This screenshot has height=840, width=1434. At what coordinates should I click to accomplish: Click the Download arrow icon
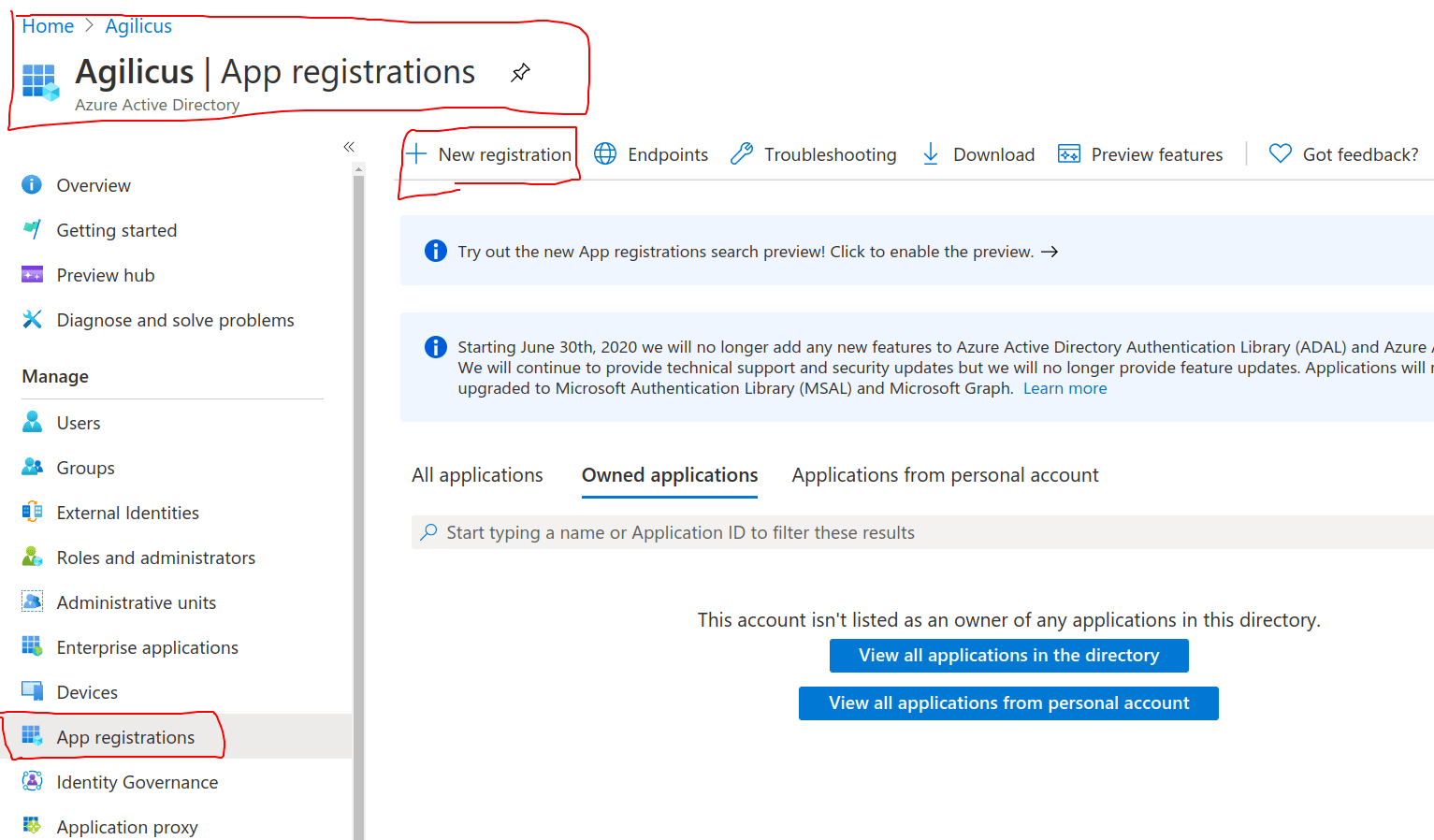[x=931, y=154]
